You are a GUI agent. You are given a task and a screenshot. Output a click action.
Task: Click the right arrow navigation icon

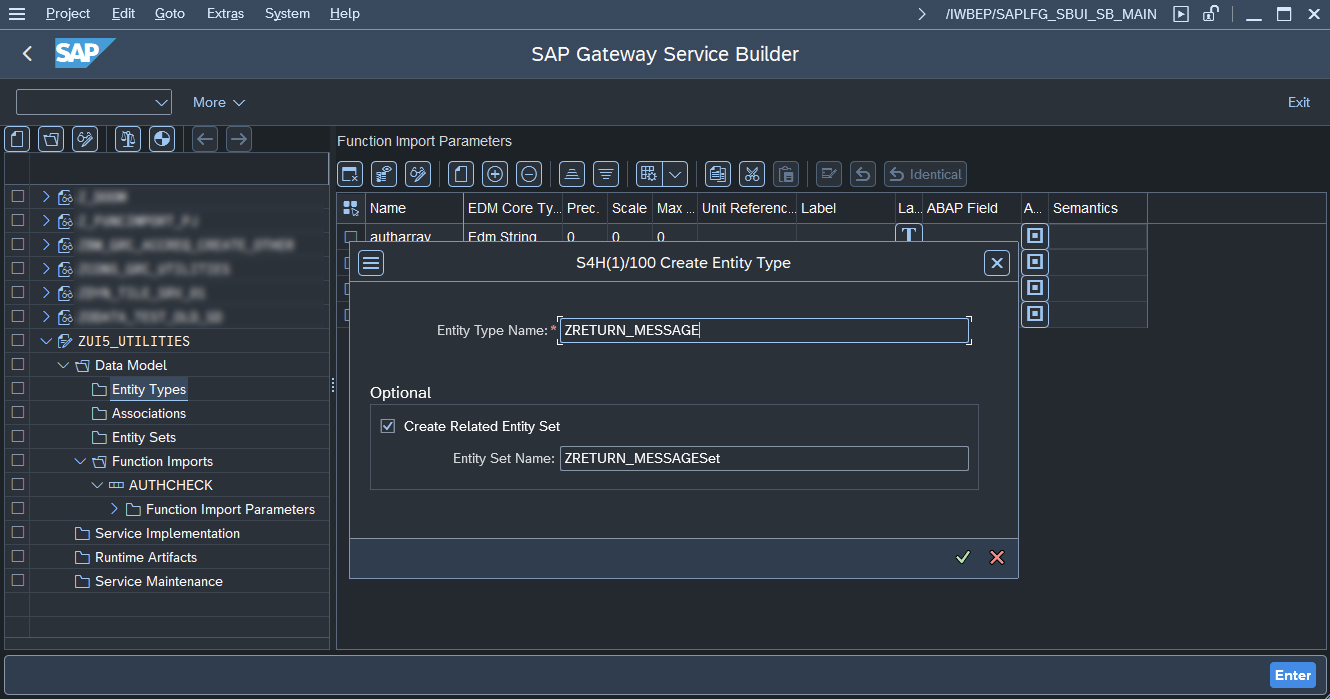tap(238, 139)
